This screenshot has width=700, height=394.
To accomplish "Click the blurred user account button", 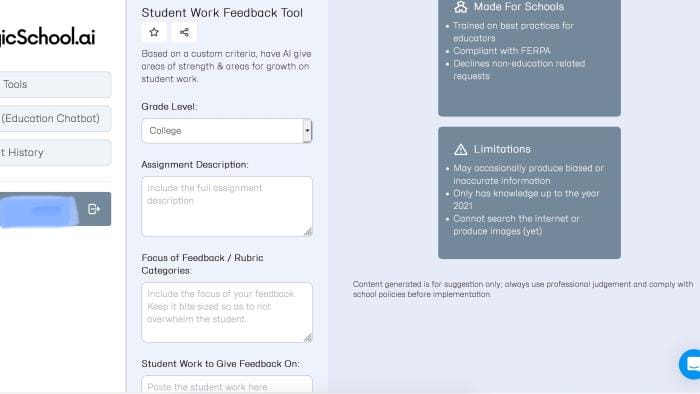I will coord(39,211).
